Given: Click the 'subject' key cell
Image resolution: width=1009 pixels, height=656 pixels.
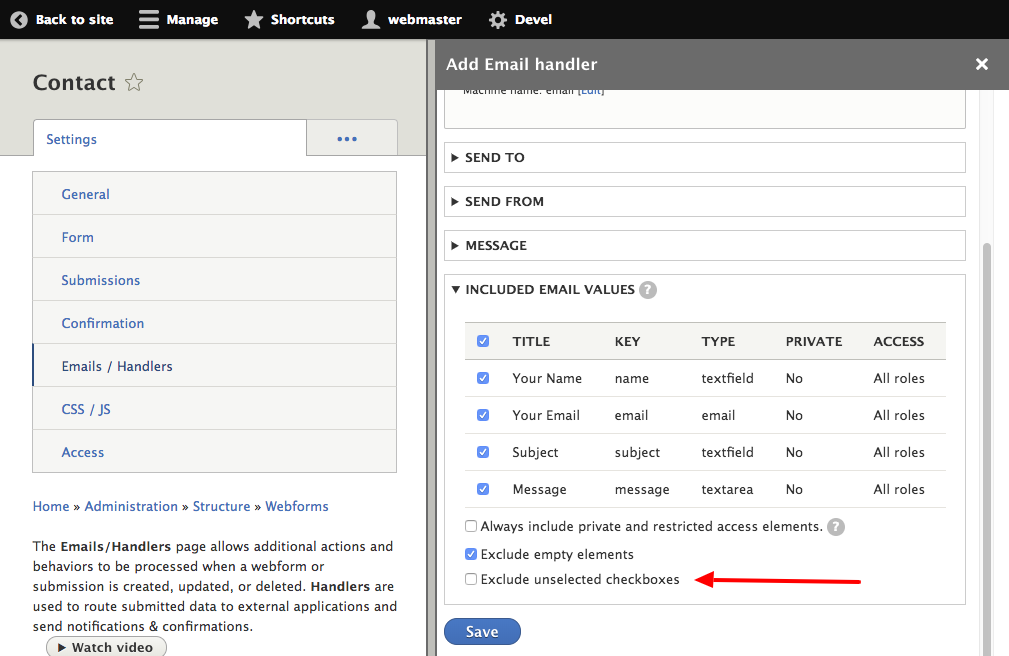Looking at the screenshot, I should (x=637, y=453).
